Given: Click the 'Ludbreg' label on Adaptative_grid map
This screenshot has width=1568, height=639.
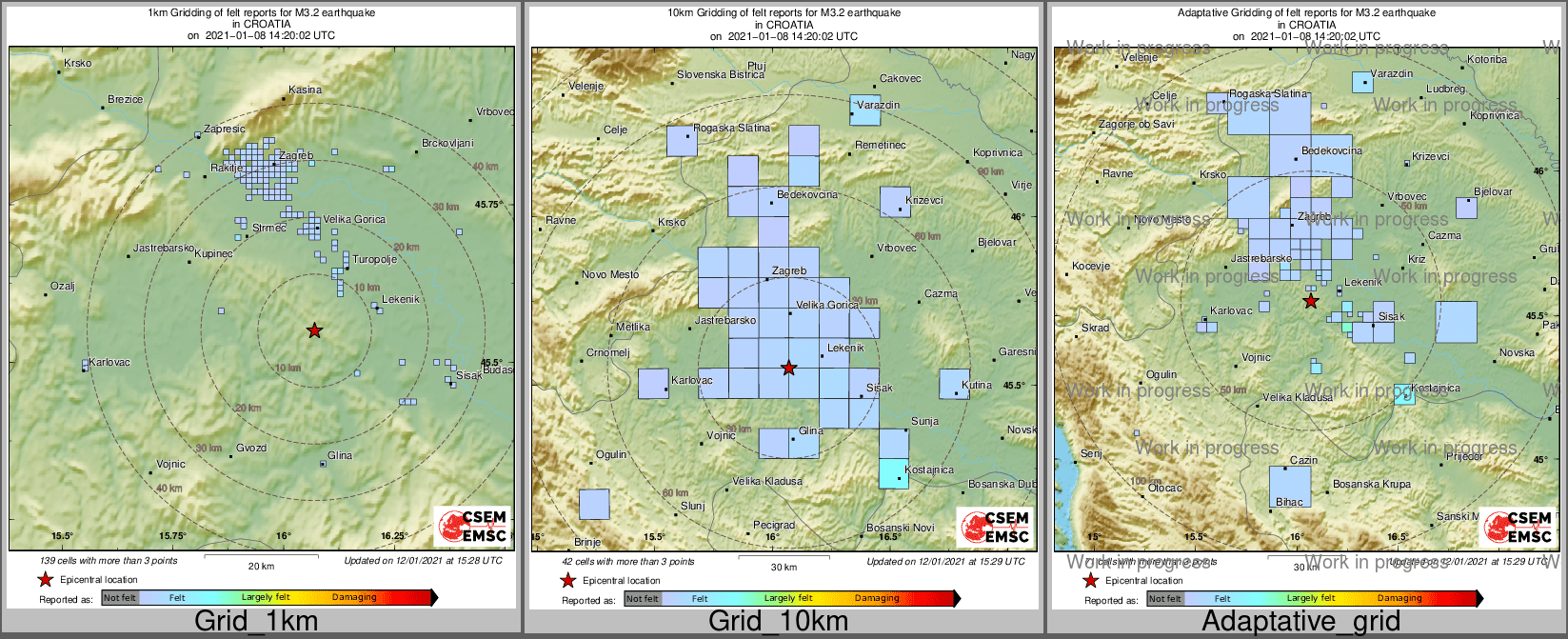Looking at the screenshot, I should (x=1446, y=89).
